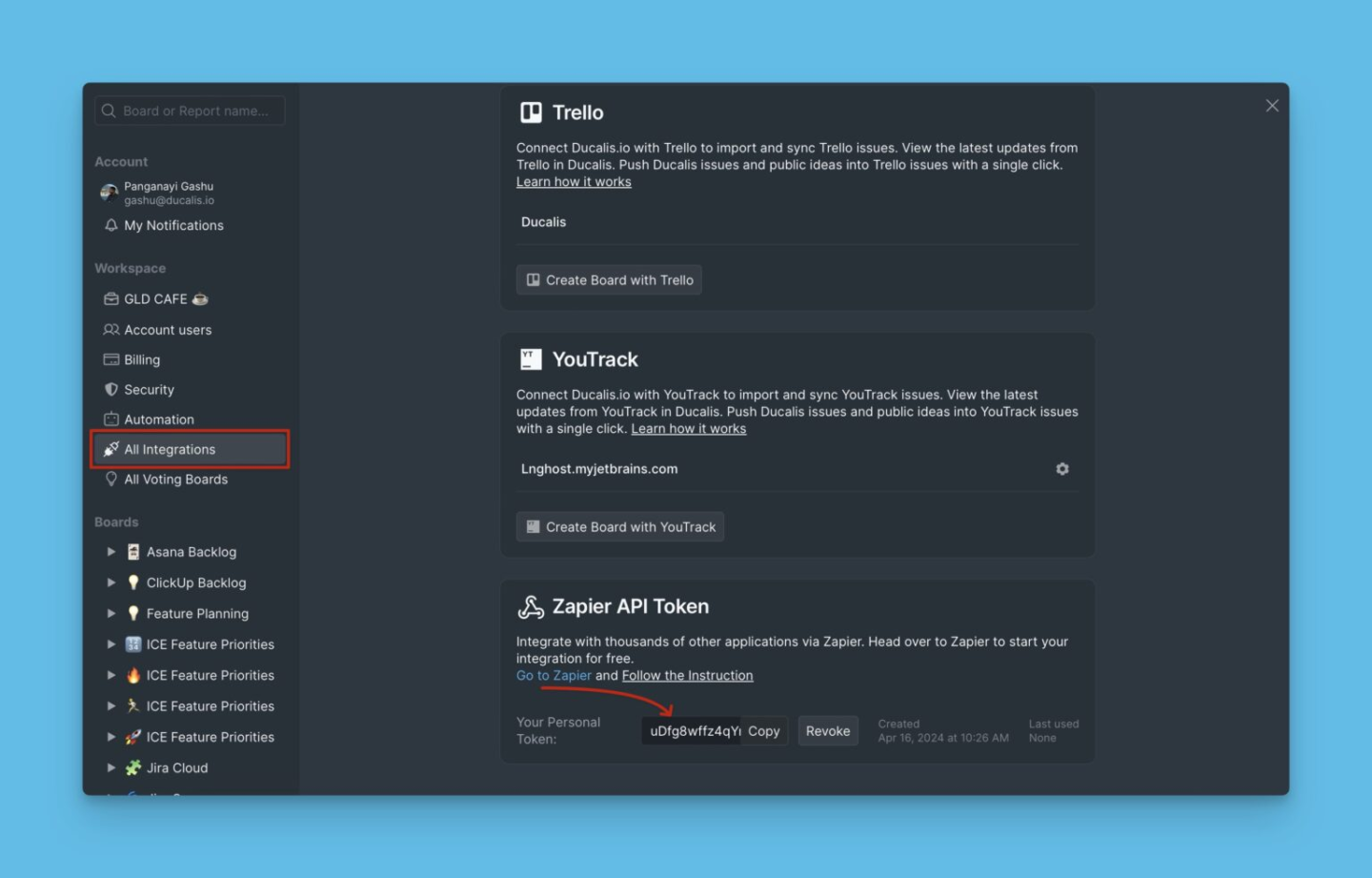Click the Trello logo icon
Viewport: 1372px width, 878px height.
click(x=531, y=112)
